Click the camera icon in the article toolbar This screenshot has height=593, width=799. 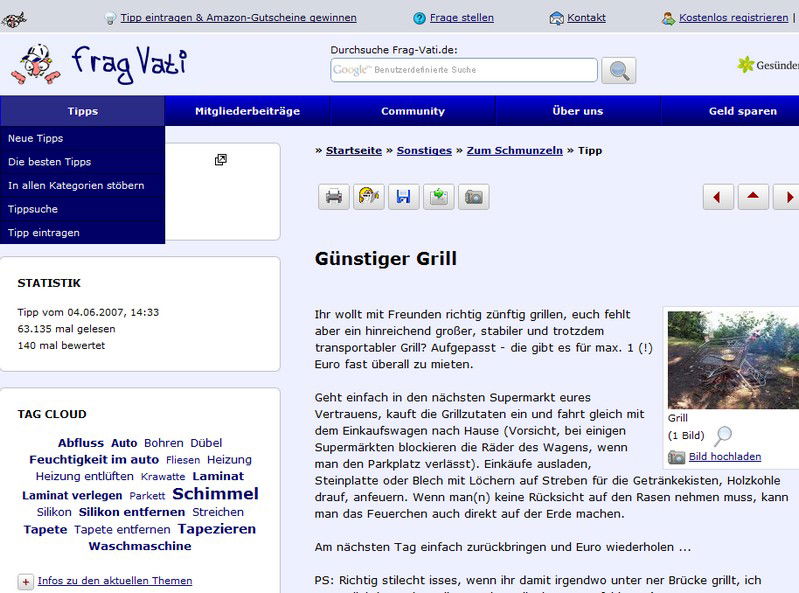(x=473, y=197)
